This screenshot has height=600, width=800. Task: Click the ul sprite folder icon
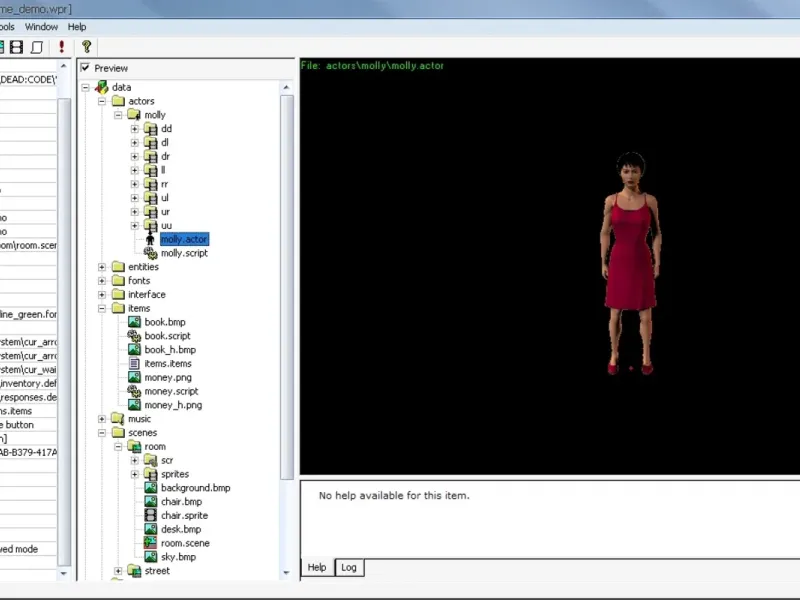point(151,198)
